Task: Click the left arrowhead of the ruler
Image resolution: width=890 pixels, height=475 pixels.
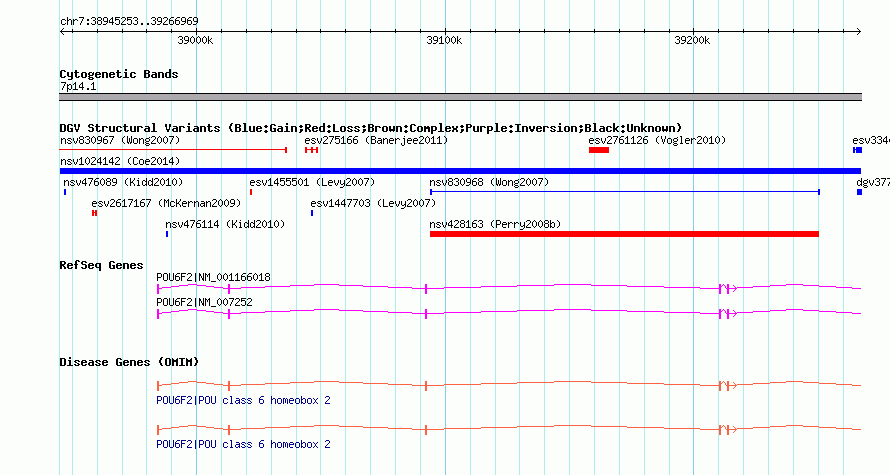Action: (x=63, y=32)
